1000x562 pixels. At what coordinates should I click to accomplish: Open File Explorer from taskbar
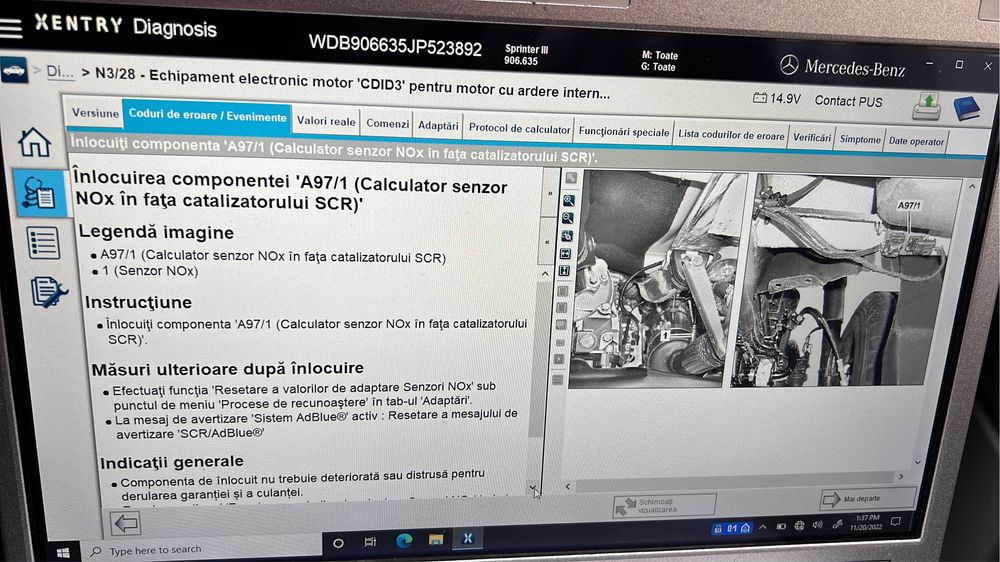coord(436,540)
